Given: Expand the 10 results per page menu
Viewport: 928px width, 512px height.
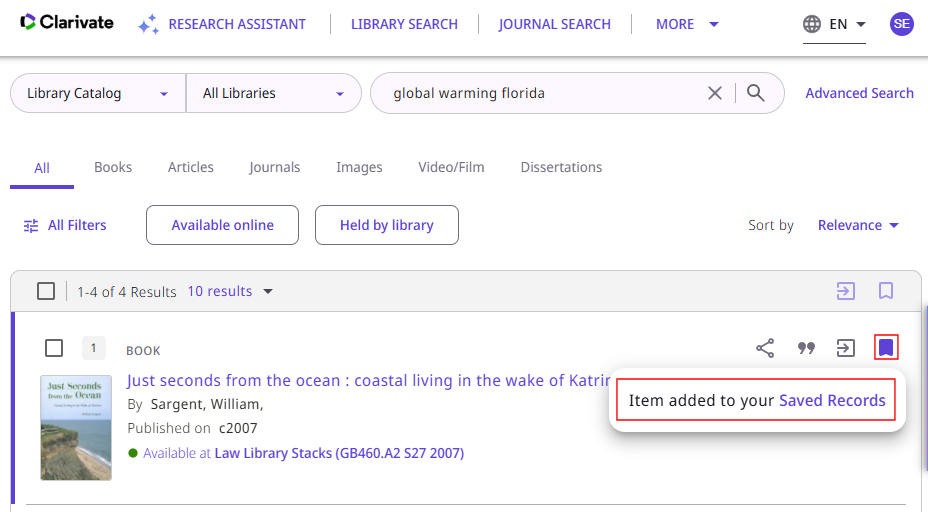Looking at the screenshot, I should 230,291.
